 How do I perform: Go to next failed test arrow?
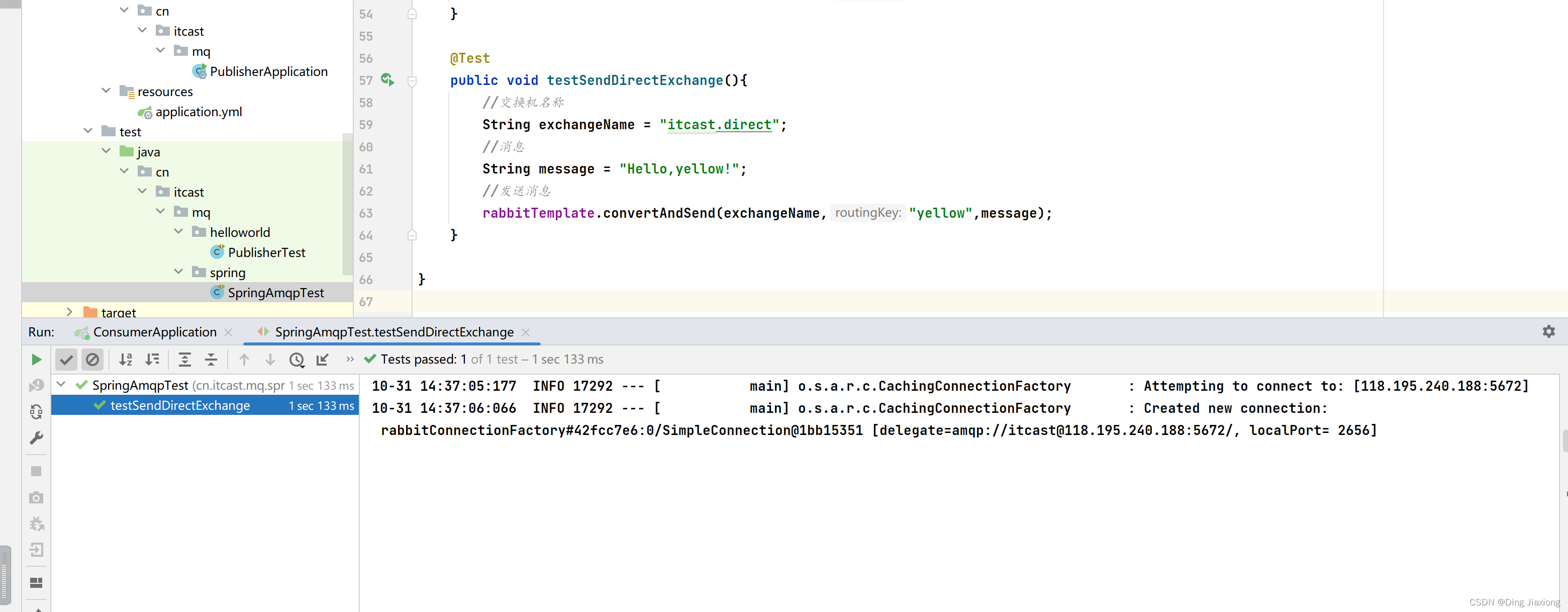coord(270,359)
